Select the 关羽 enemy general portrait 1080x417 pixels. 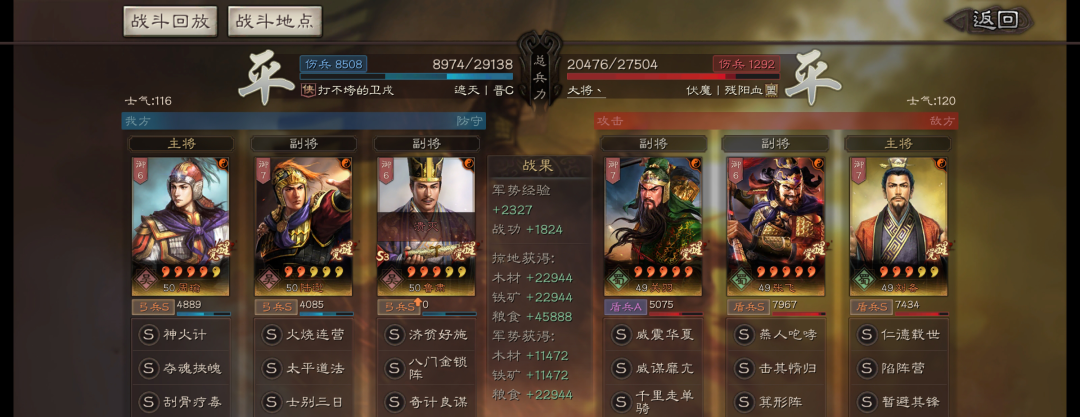click(x=653, y=226)
